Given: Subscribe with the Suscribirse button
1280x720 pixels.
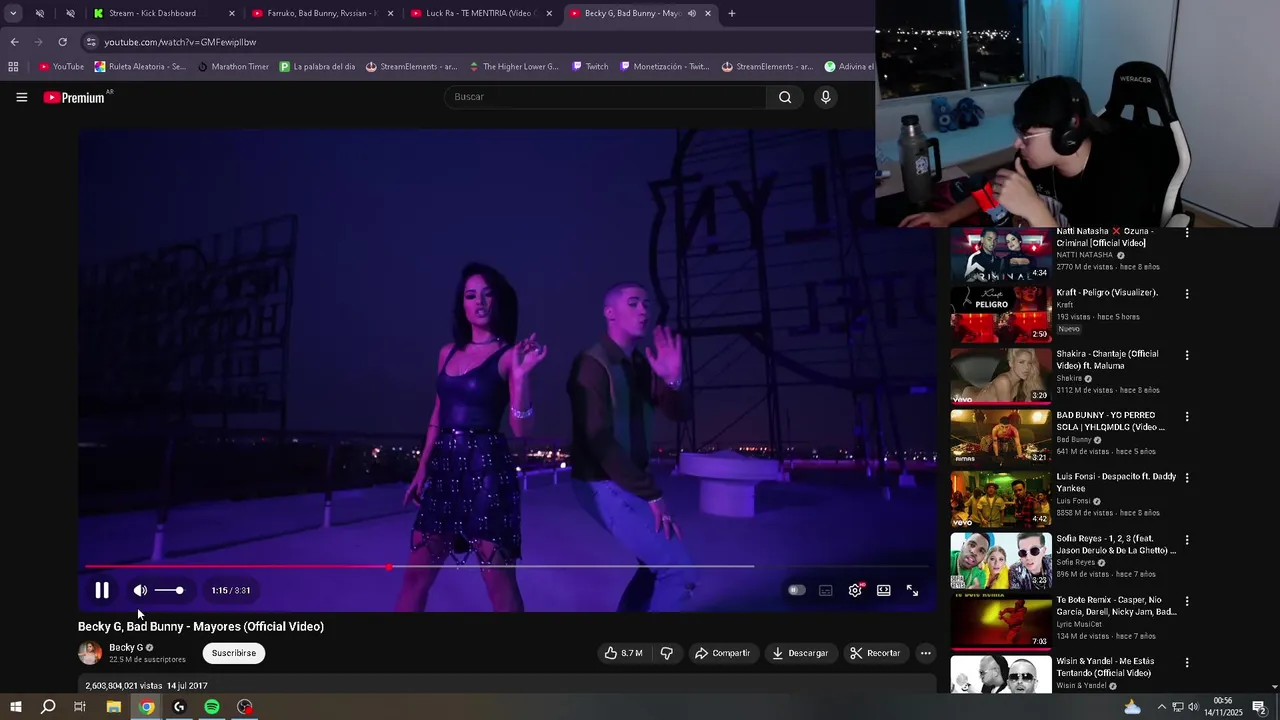Looking at the screenshot, I should coord(234,653).
